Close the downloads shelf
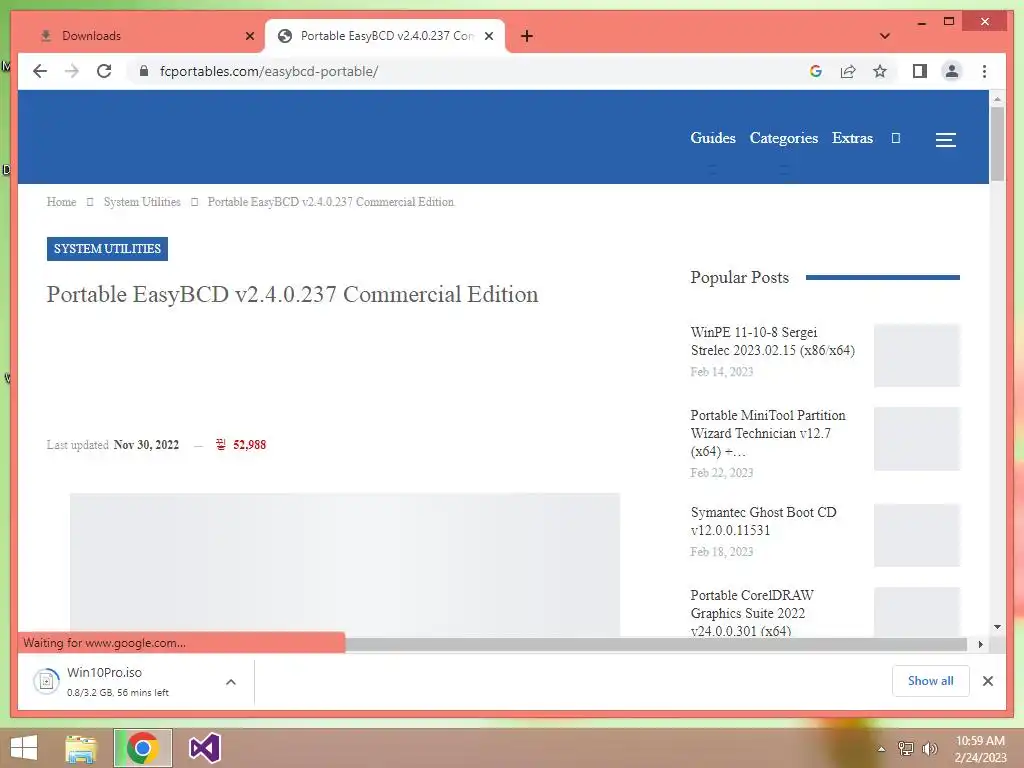Screen dimensions: 1024x768 [x=987, y=681]
